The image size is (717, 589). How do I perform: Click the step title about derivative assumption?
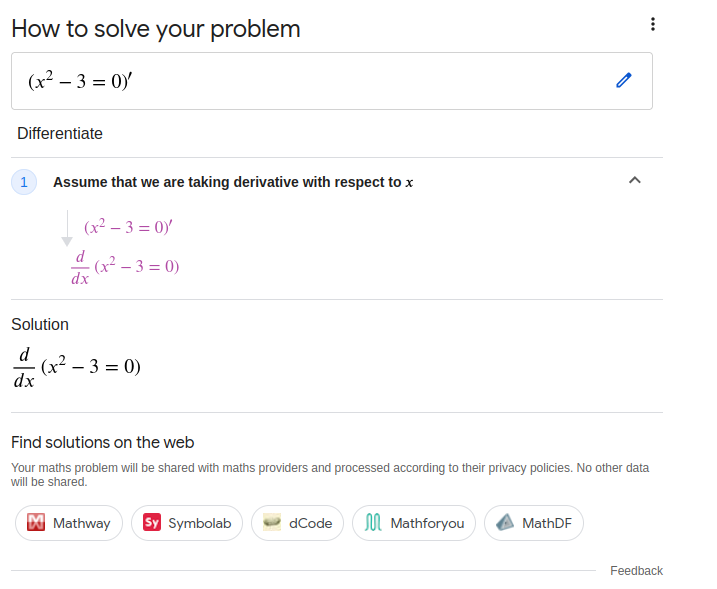click(x=233, y=182)
